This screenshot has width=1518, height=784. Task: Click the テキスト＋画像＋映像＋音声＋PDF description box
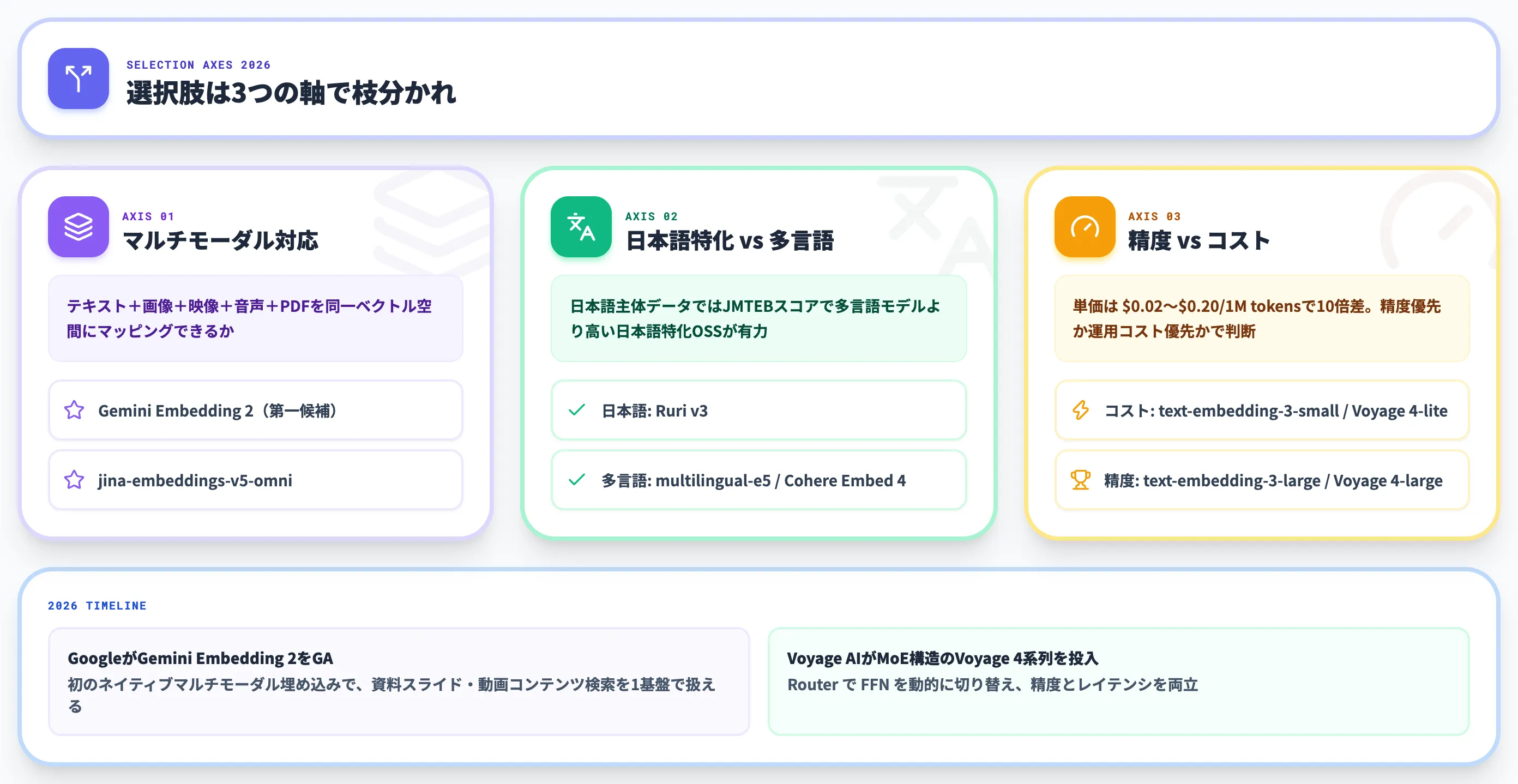point(256,318)
